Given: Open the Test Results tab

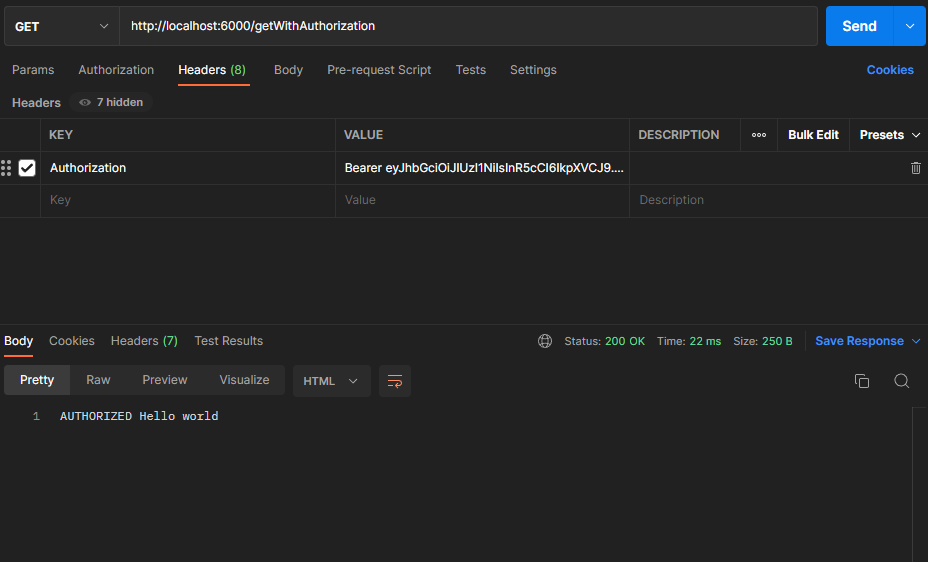Looking at the screenshot, I should click(228, 341).
